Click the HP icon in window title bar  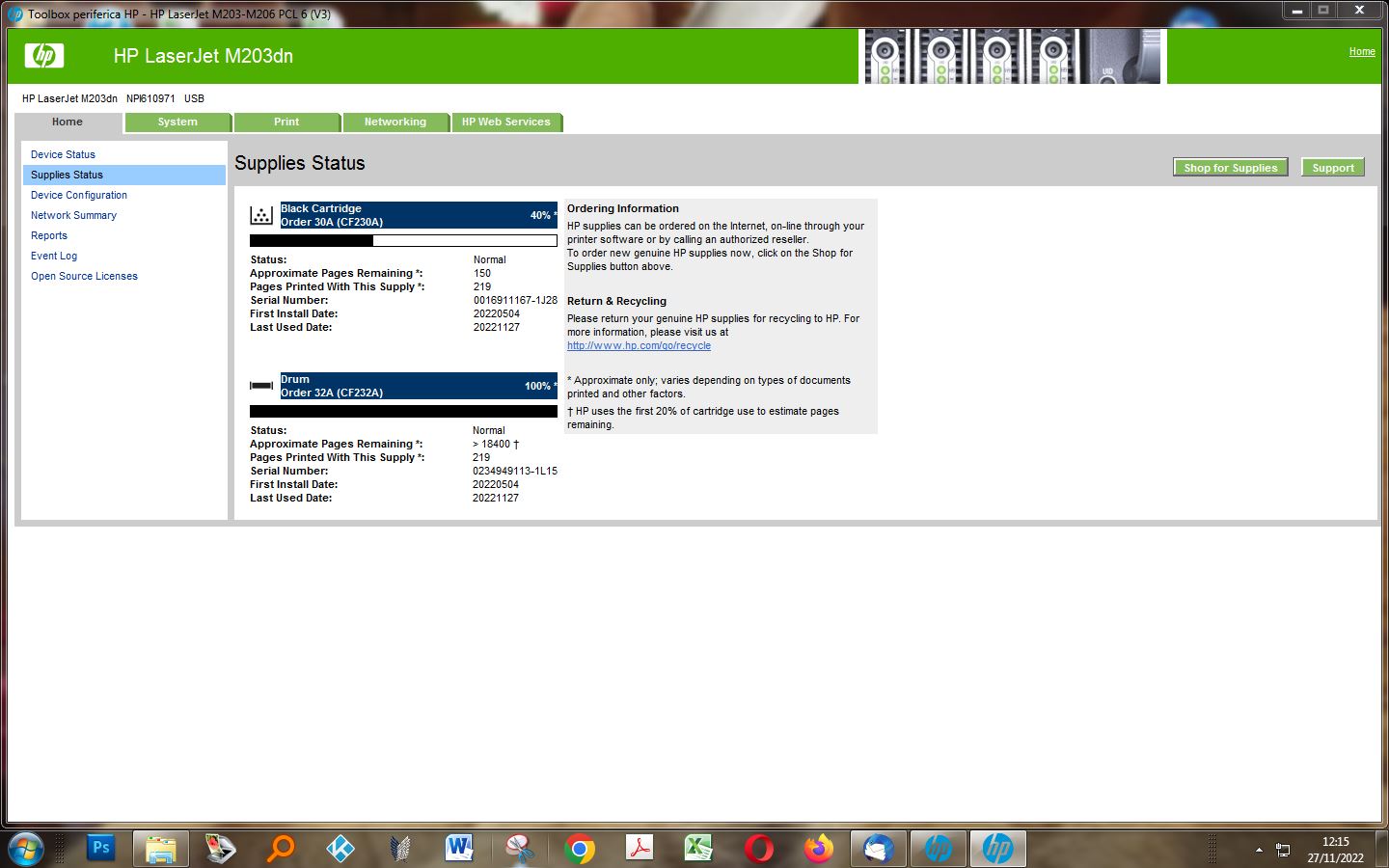(15, 14)
